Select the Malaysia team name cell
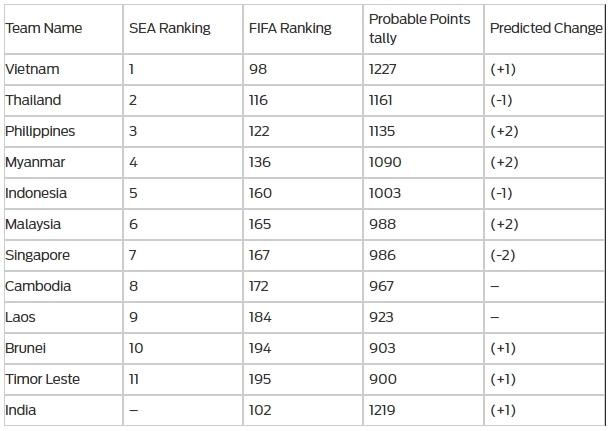Screen dimensions: 614x431 pos(33,224)
